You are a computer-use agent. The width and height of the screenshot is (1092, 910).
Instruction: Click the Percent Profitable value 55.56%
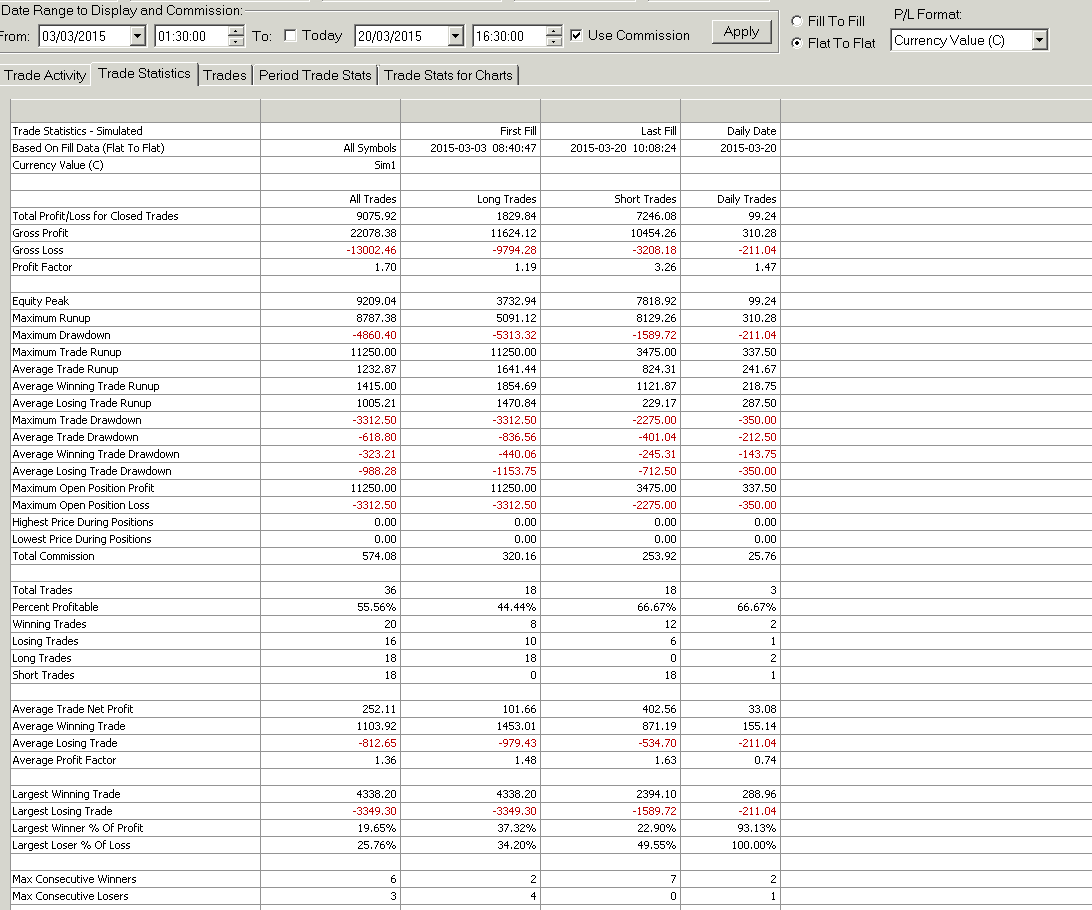click(377, 607)
